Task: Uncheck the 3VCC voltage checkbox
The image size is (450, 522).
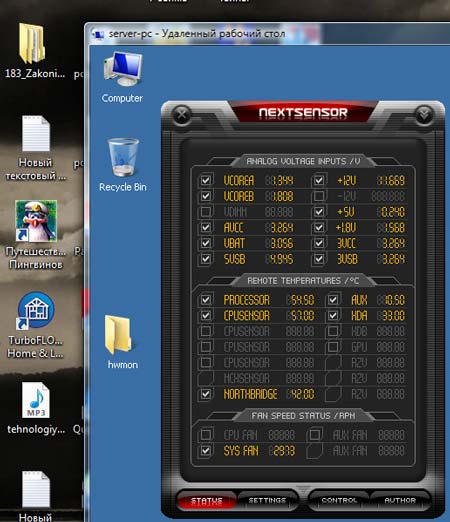Action: 319,243
